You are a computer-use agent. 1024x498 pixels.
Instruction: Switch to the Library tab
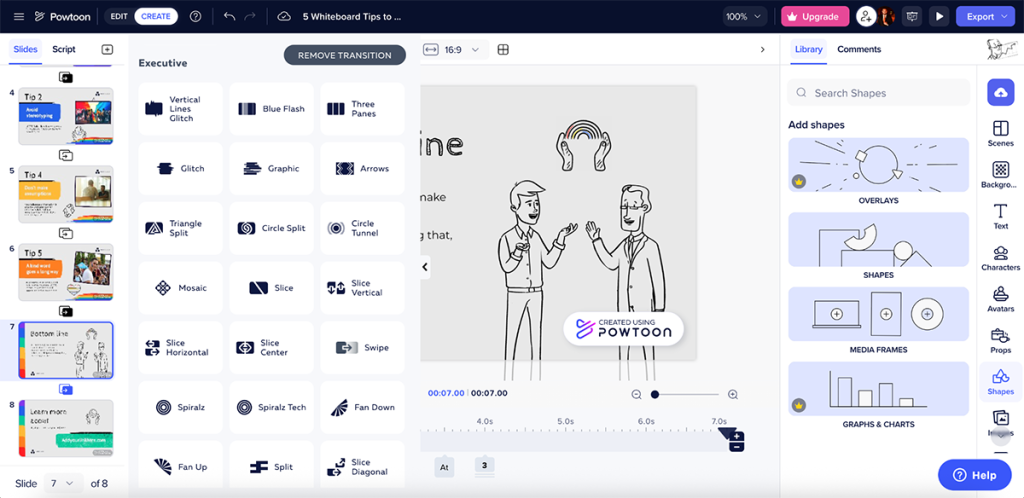[808, 50]
